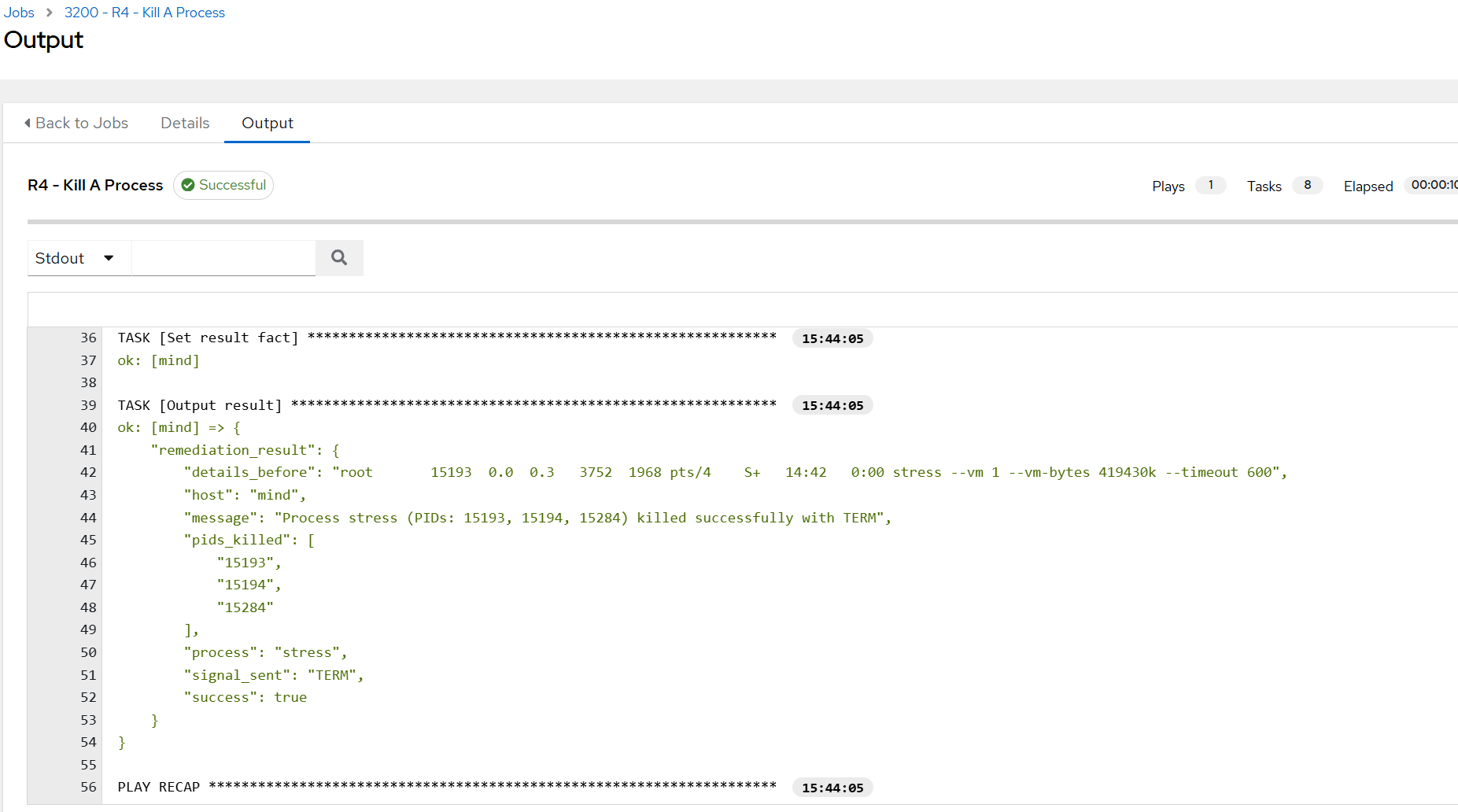This screenshot has height=812, width=1458.
Task: Open the Jobs breadcrumb link
Action: pos(19,13)
